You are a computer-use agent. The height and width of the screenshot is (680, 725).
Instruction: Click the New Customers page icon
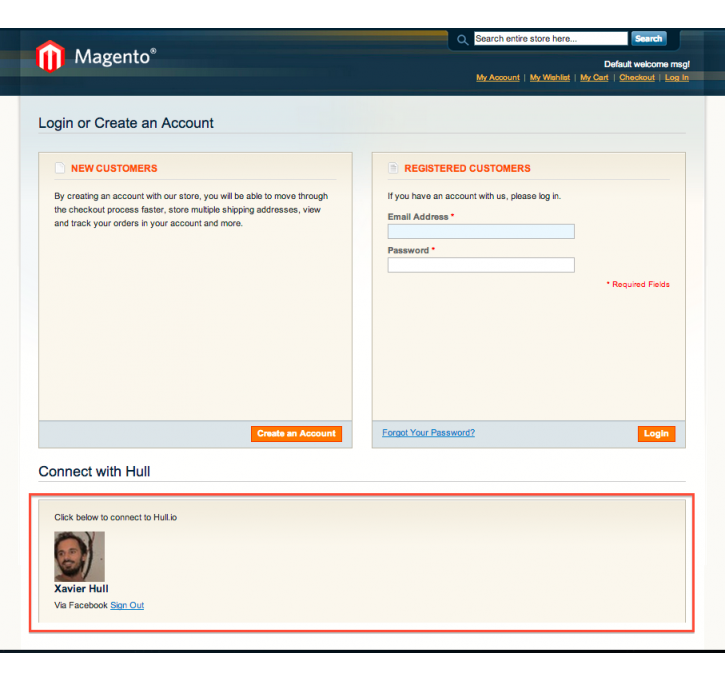(60, 168)
